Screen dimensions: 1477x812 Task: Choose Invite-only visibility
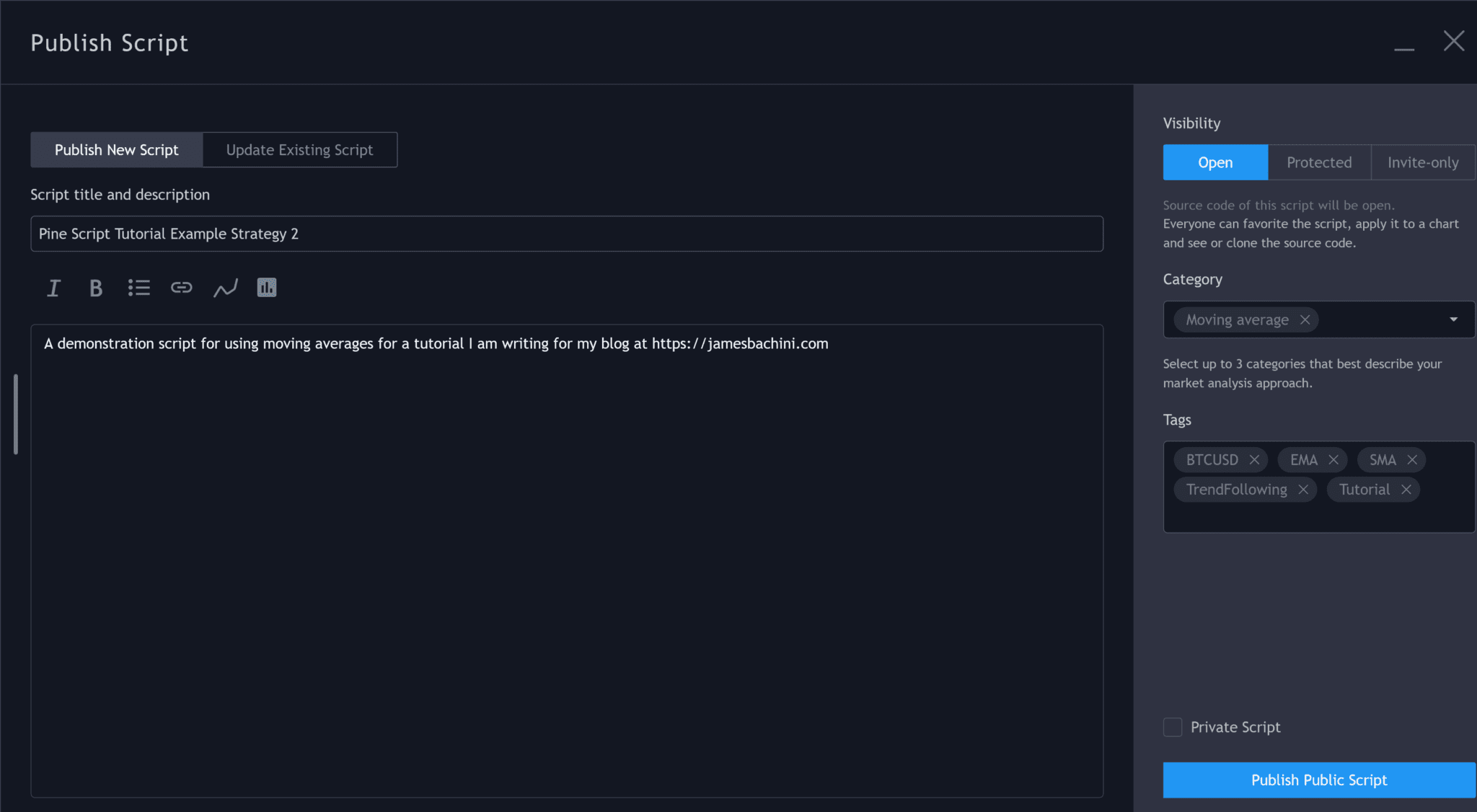tap(1421, 162)
